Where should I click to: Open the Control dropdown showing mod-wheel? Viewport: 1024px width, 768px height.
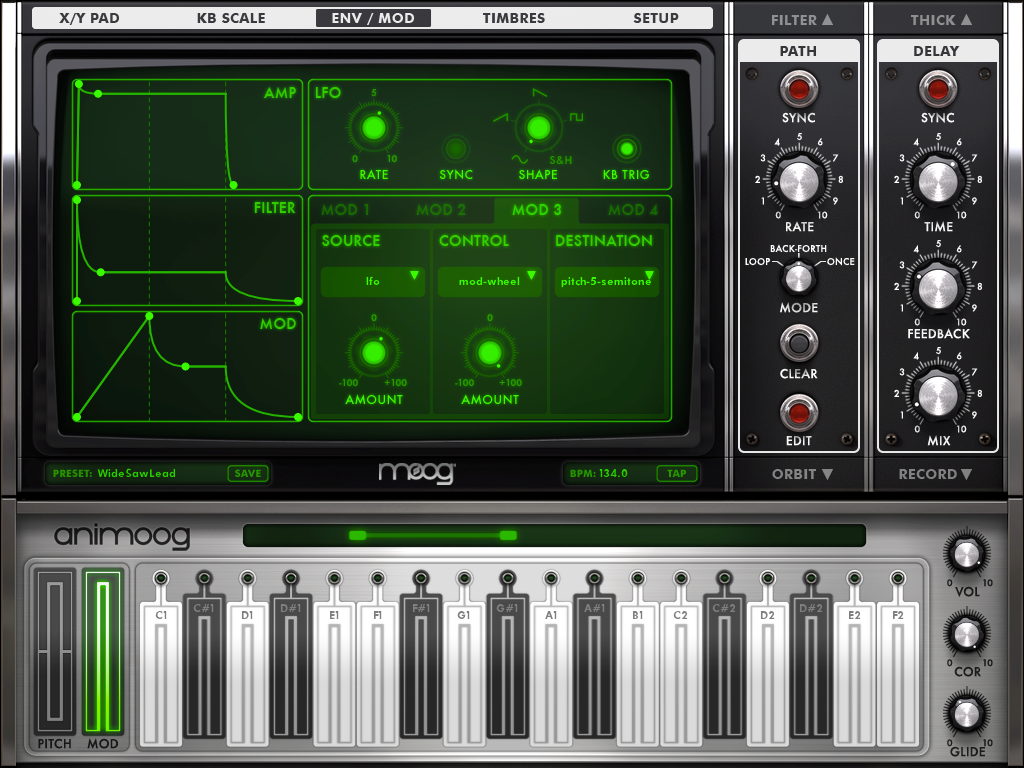click(x=489, y=282)
